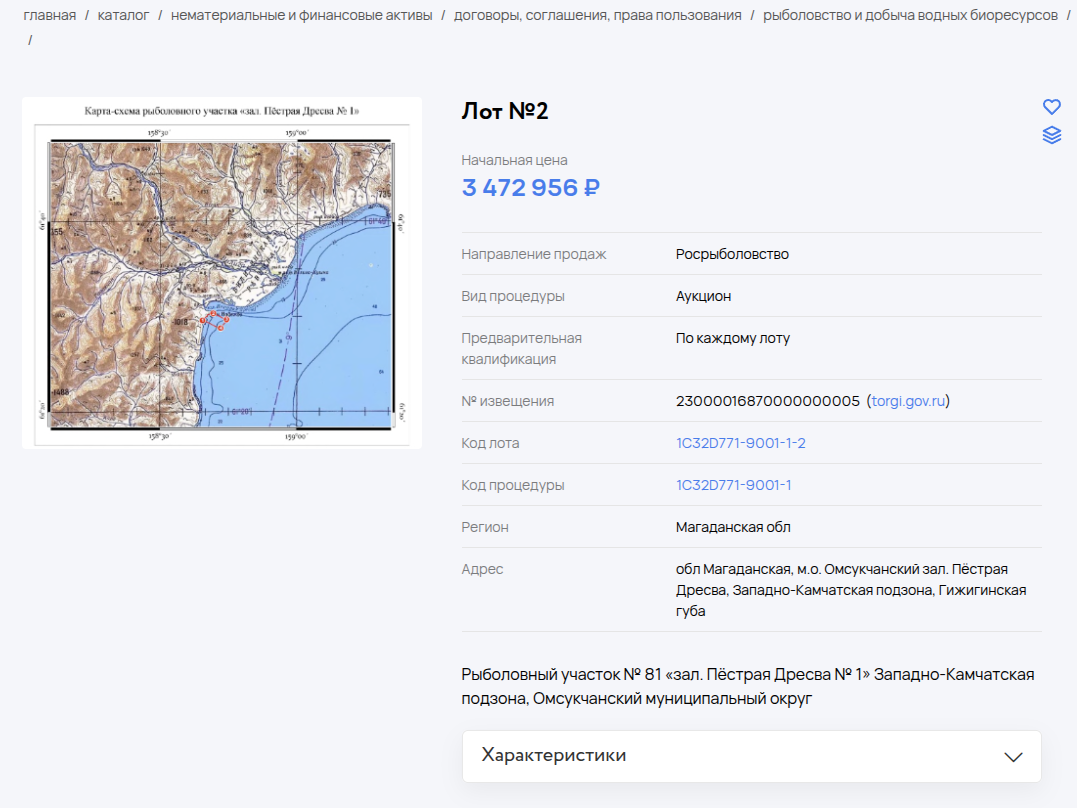This screenshot has height=808, width=1077.
Task: Select the Лот №2 heading
Action: point(505,111)
